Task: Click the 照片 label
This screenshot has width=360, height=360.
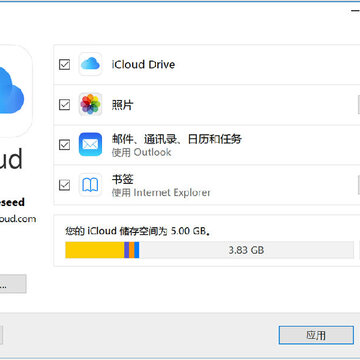Action: tap(122, 105)
